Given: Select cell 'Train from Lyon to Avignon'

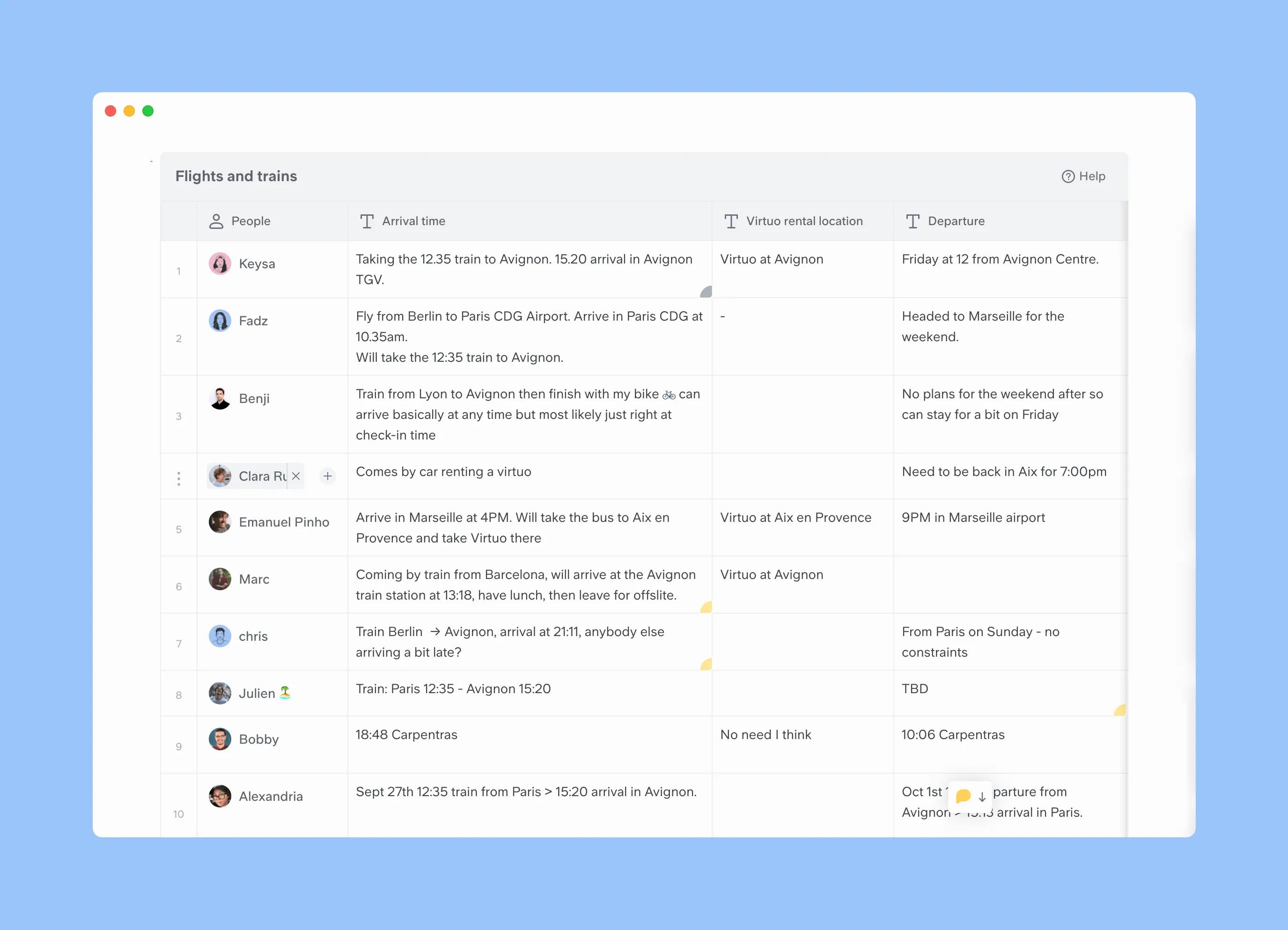Looking at the screenshot, I should click(530, 415).
